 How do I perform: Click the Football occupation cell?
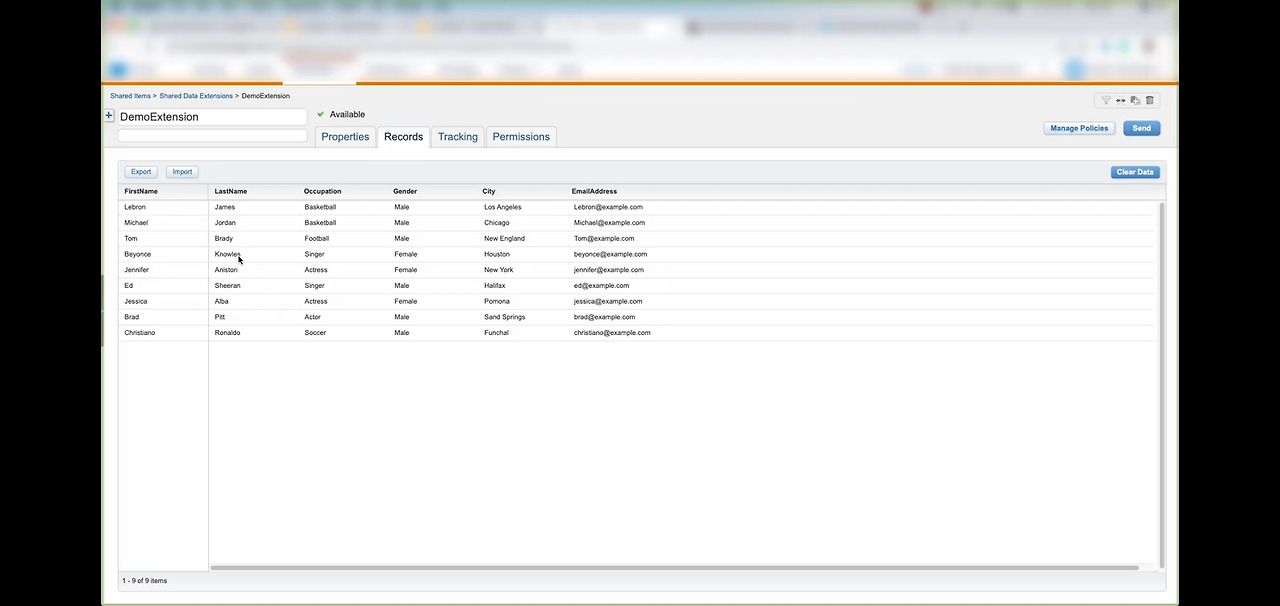tap(317, 239)
